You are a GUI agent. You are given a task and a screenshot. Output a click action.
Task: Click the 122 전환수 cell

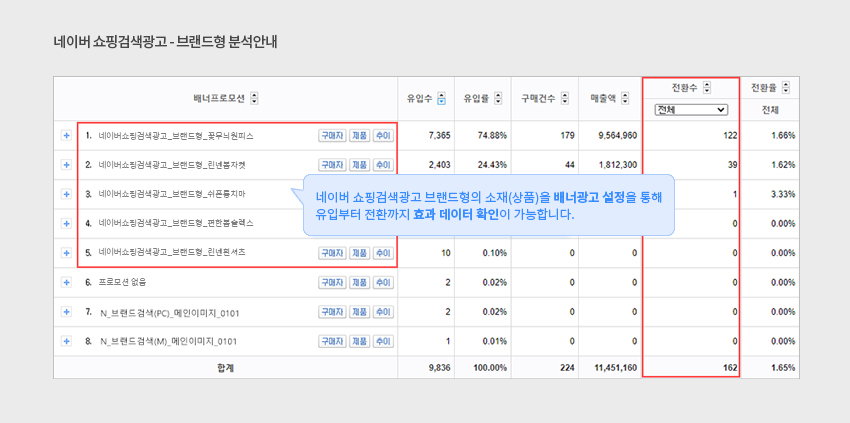pyautogui.click(x=731, y=136)
